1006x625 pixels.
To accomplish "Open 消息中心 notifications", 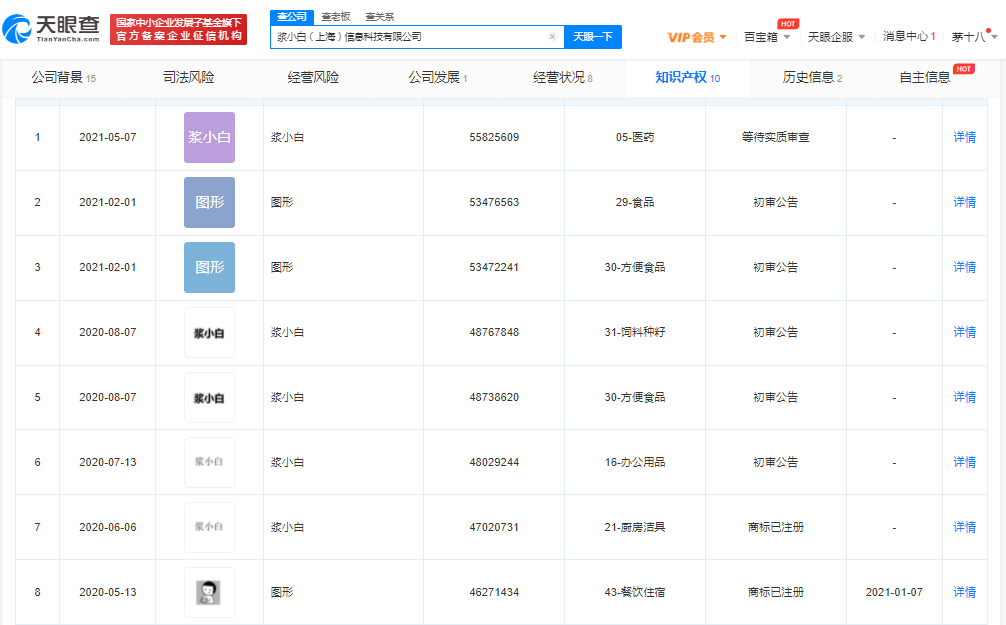I will 909,37.
